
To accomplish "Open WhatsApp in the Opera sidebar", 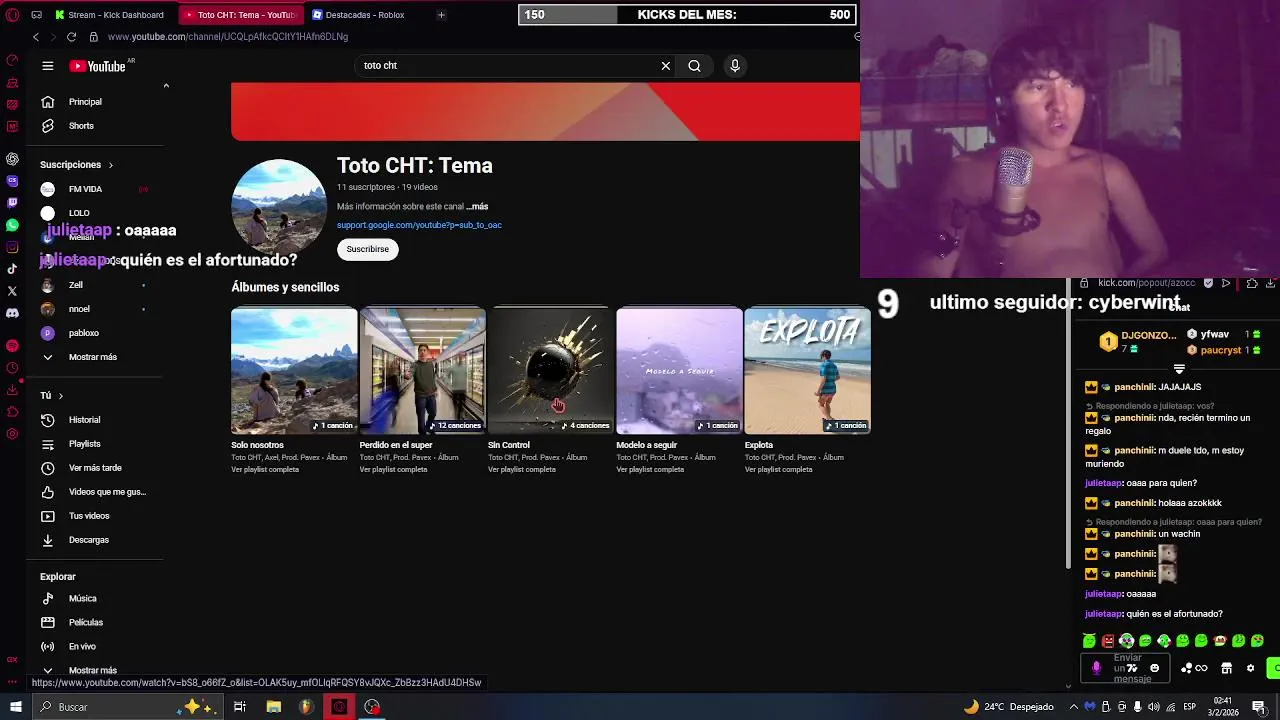I will tap(12, 225).
